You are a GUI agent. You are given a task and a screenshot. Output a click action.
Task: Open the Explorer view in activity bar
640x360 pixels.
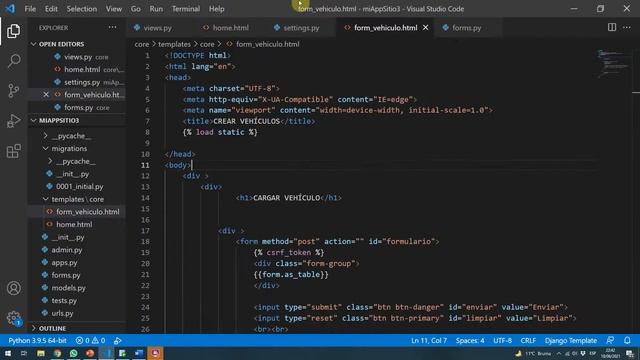click(13, 31)
